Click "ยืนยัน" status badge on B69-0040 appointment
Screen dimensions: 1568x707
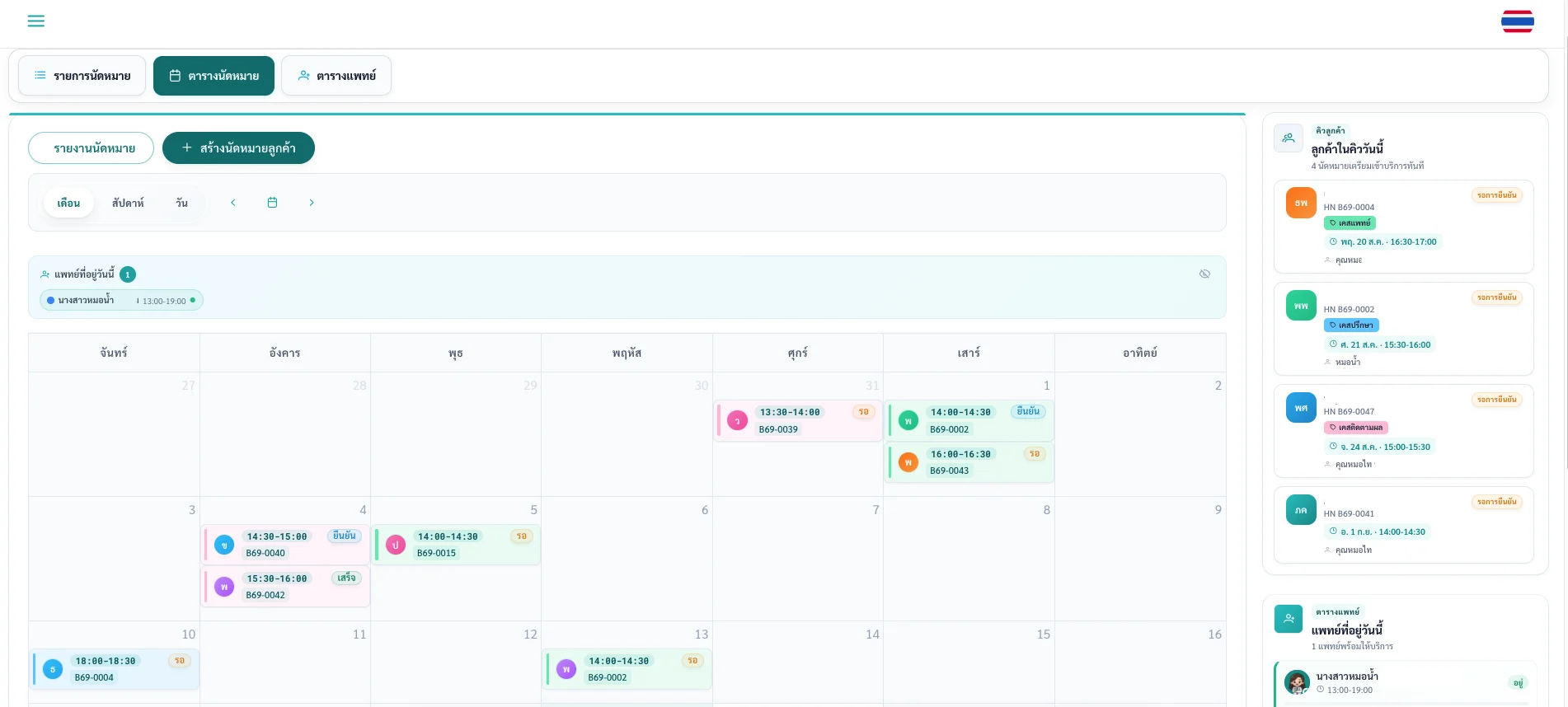pyautogui.click(x=344, y=536)
